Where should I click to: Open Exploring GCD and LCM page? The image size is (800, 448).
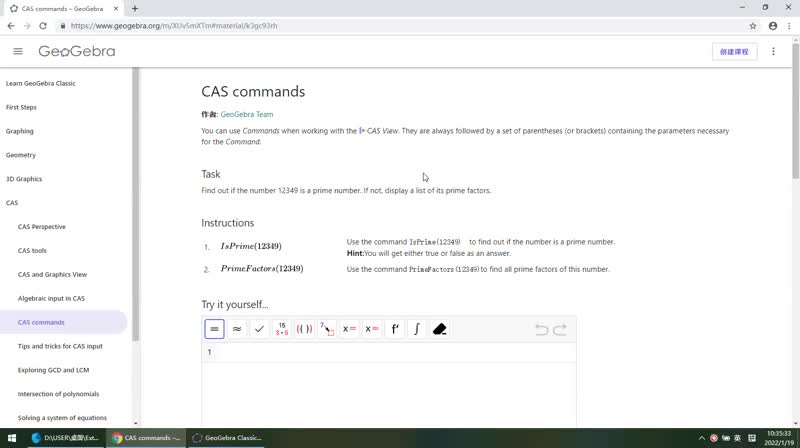tap(54, 370)
